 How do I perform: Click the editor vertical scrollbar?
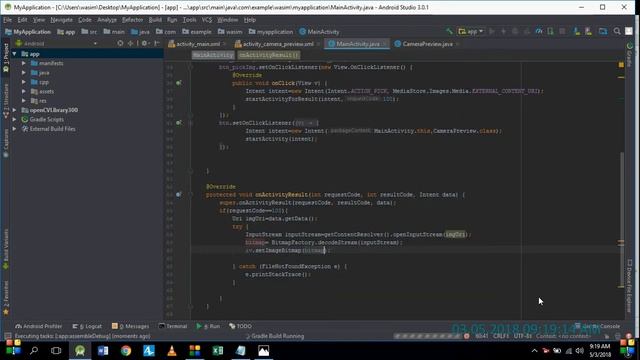622,220
